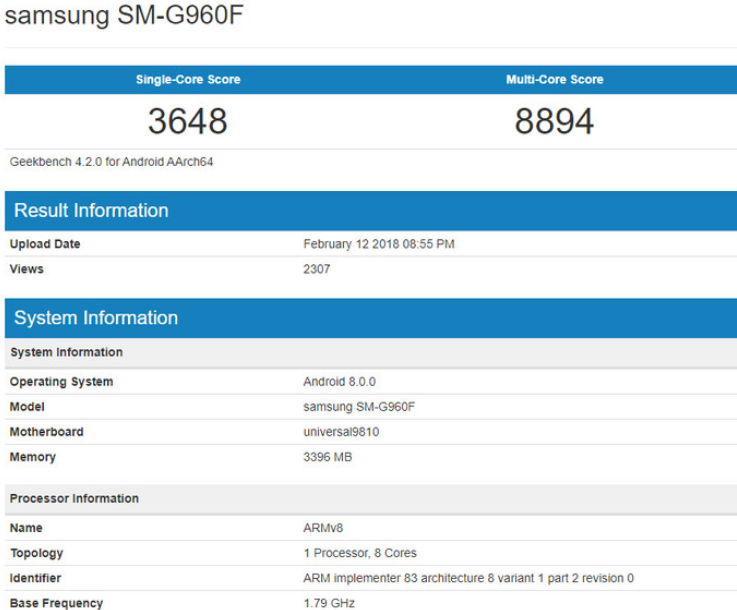Click the samsung SM-G960F page title
Image resolution: width=737 pixels, height=610 pixels.
click(x=125, y=17)
